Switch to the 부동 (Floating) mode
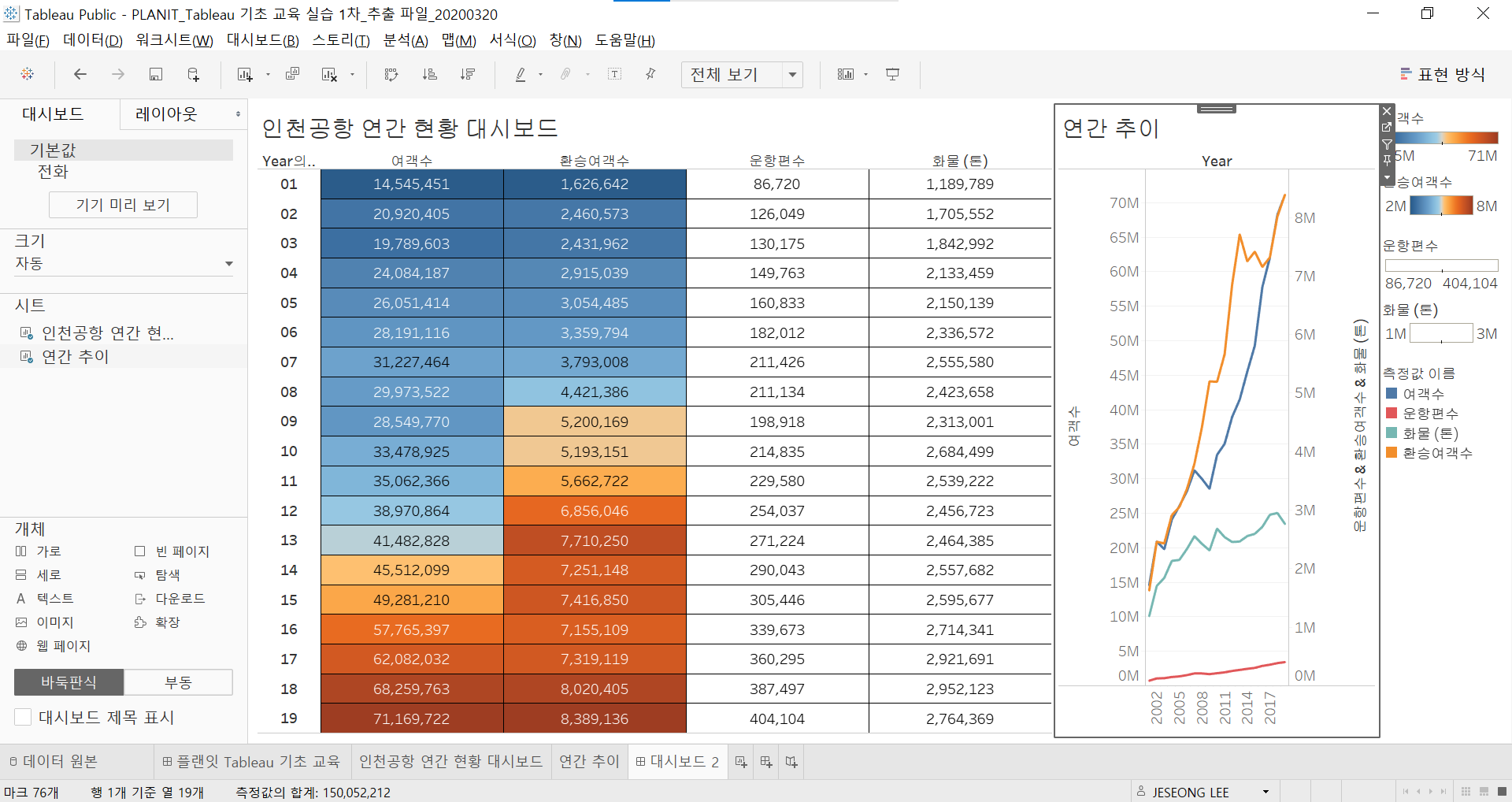 pos(178,682)
